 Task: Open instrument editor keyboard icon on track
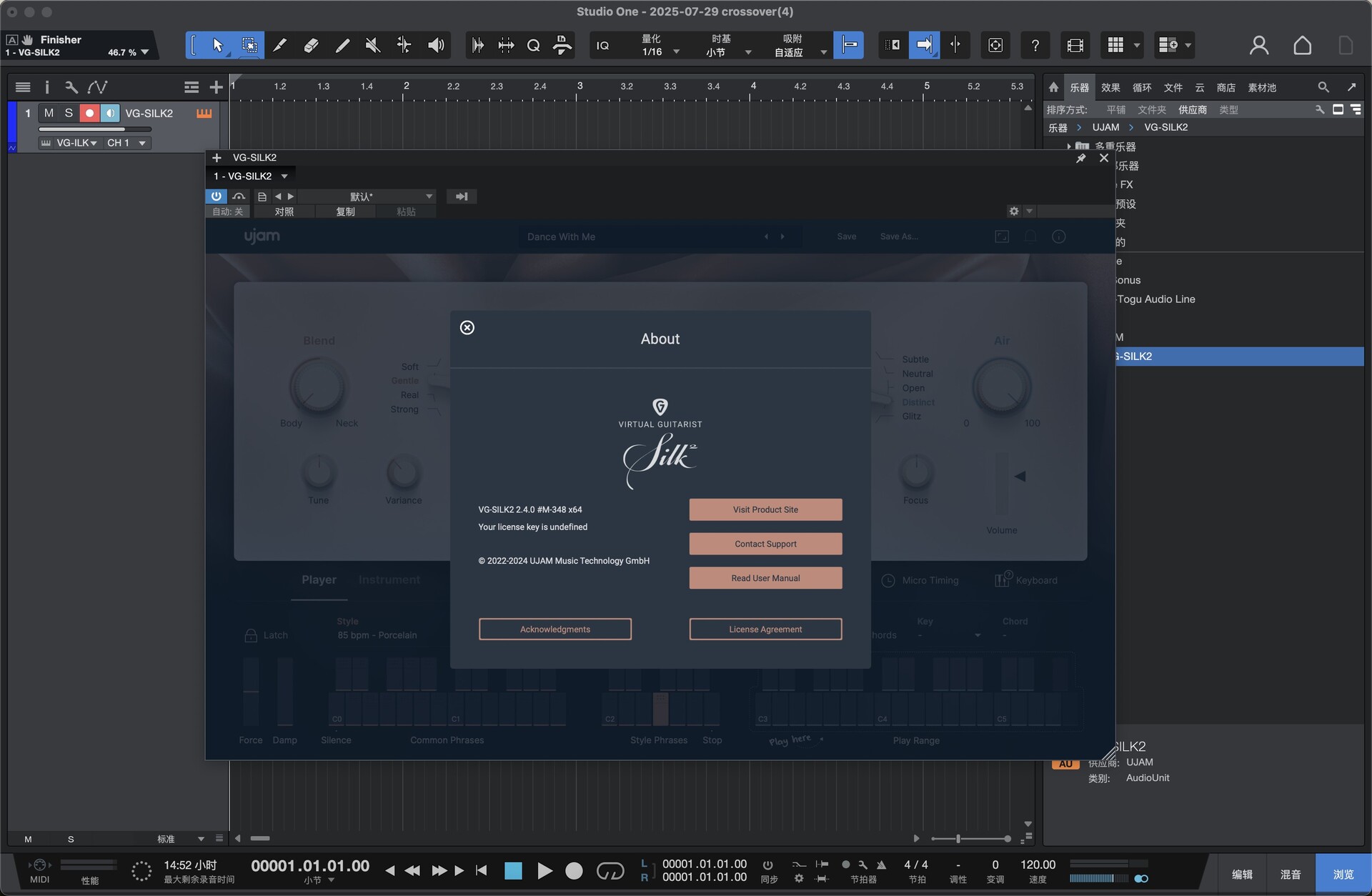pos(204,113)
